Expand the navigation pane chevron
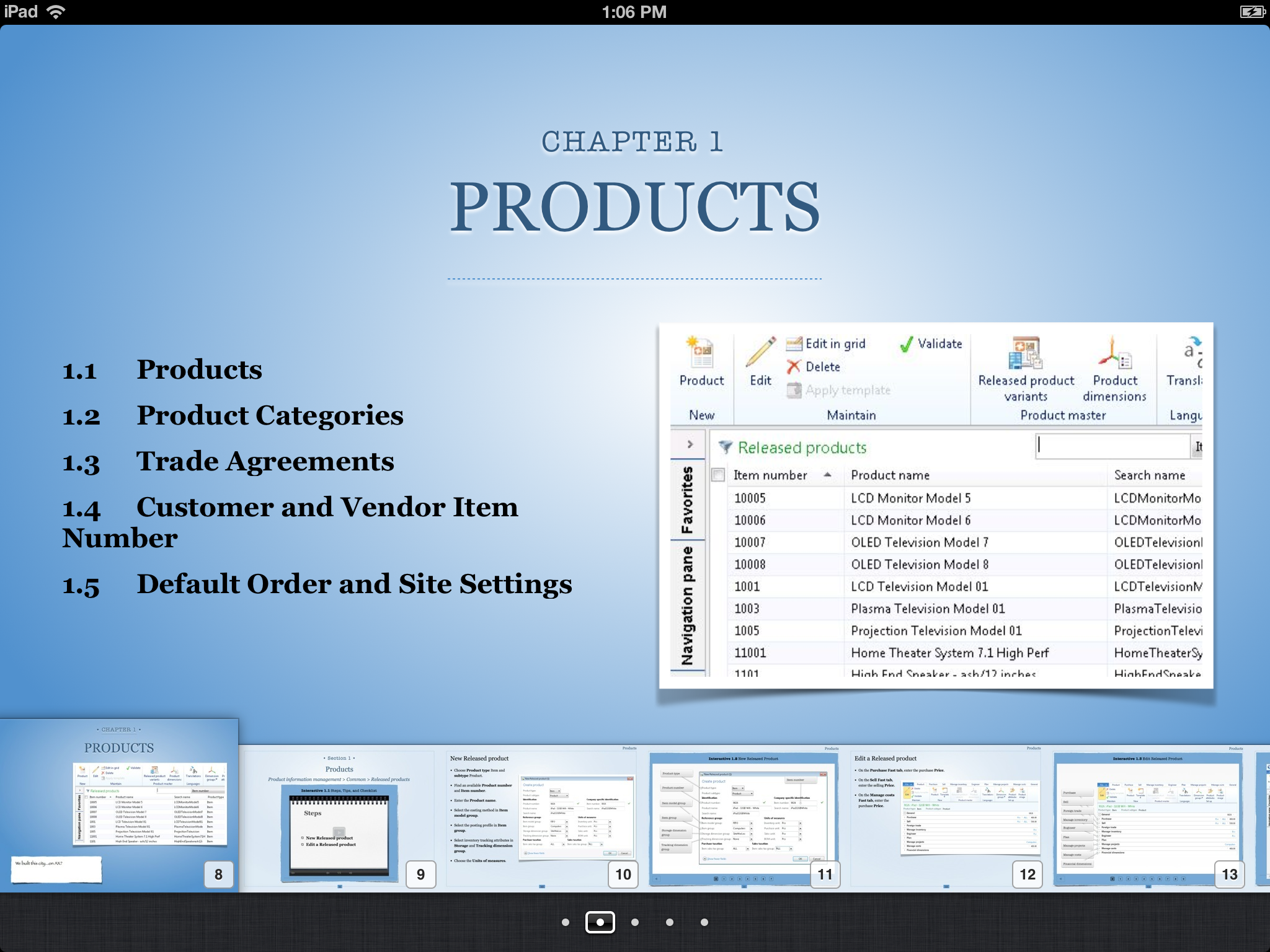1270x952 pixels. pyautogui.click(x=690, y=444)
